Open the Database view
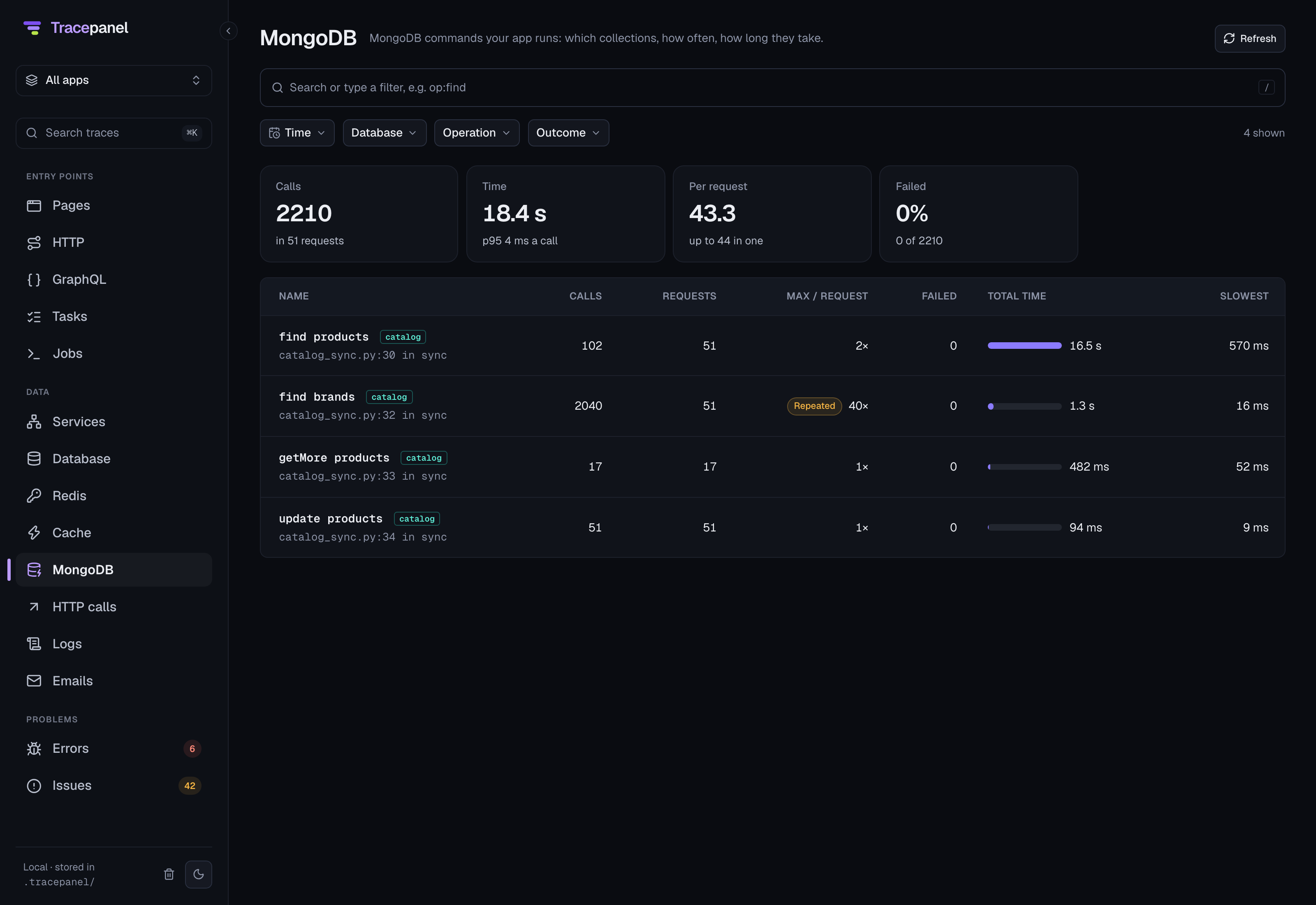The width and height of the screenshot is (1316, 905). (x=114, y=459)
